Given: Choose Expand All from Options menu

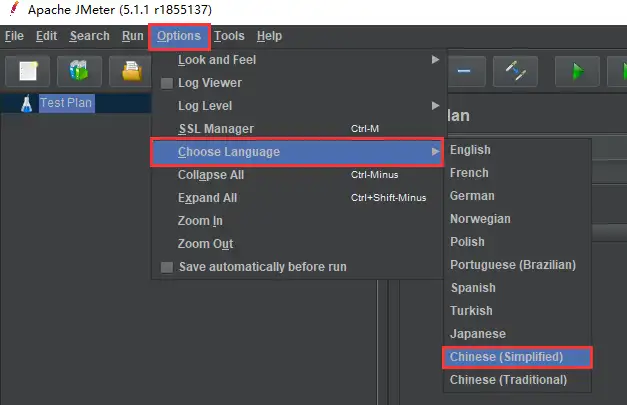Looking at the screenshot, I should tap(298, 198).
